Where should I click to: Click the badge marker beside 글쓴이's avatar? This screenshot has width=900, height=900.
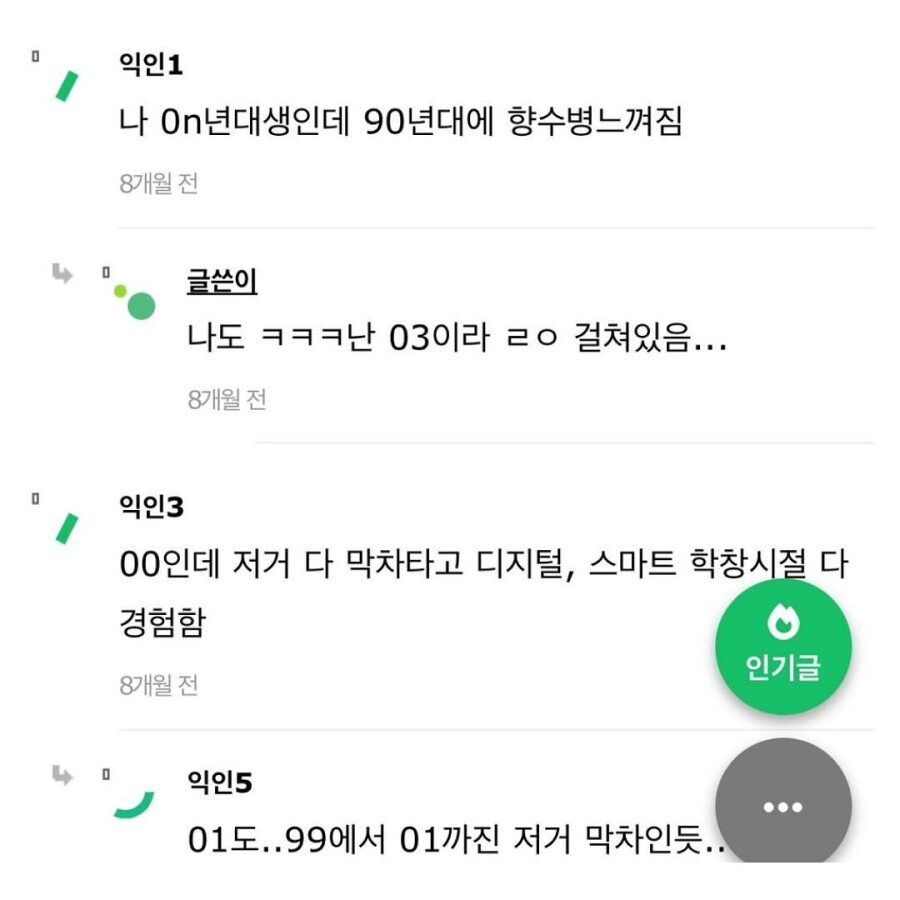point(105,272)
